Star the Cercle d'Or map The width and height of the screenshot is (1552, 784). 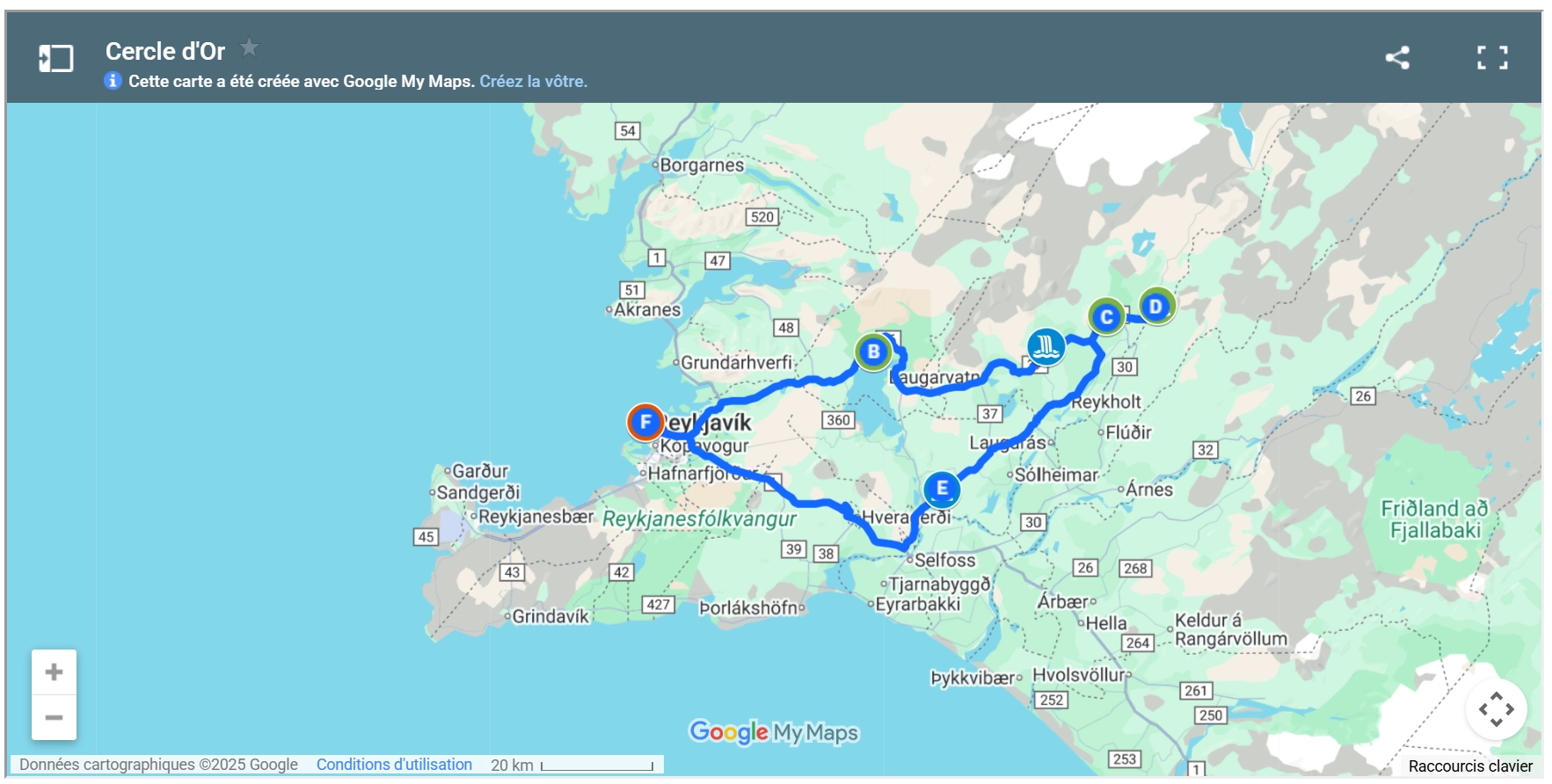coord(250,47)
